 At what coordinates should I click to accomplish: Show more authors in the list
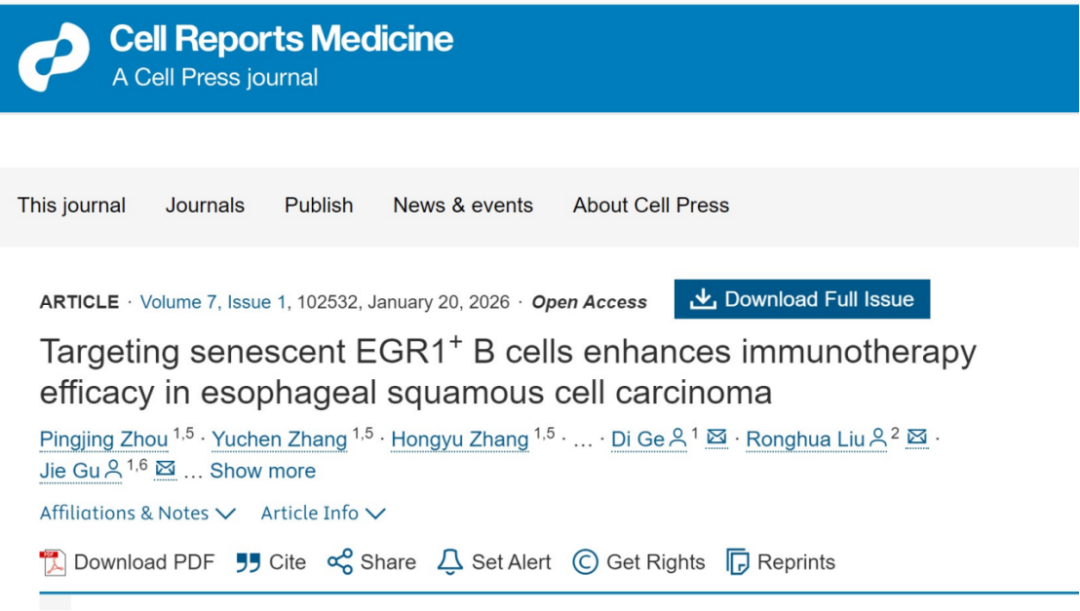coord(262,471)
